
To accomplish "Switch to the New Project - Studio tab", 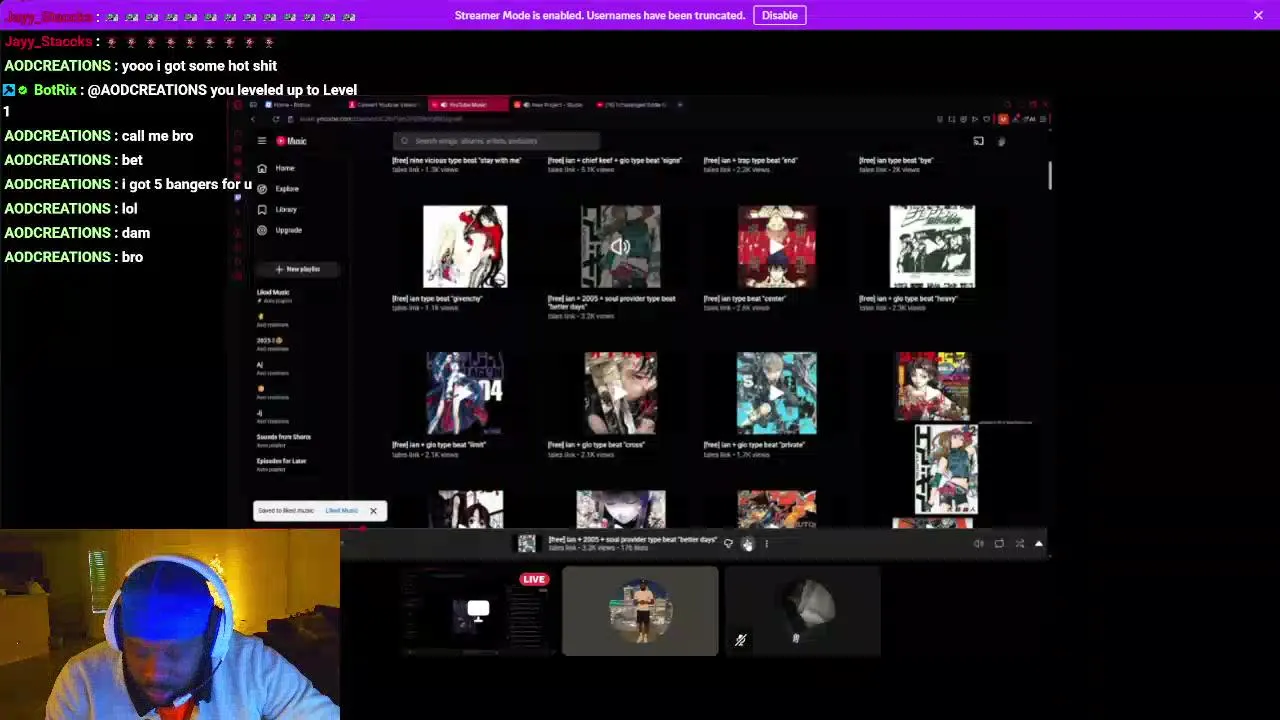I will (547, 104).
